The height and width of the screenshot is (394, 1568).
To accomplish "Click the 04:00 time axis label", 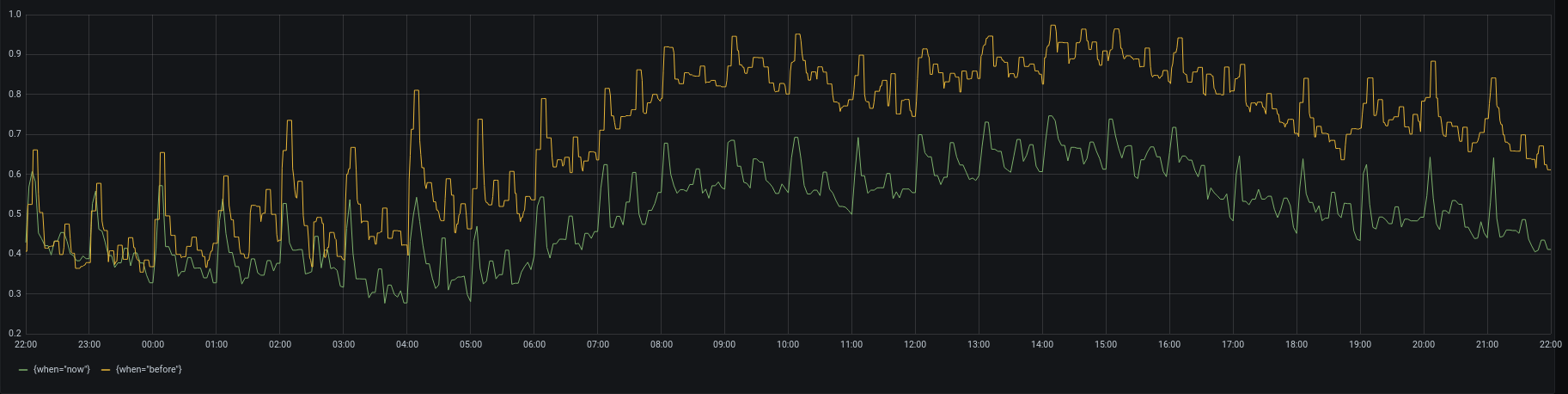I will (x=407, y=344).
